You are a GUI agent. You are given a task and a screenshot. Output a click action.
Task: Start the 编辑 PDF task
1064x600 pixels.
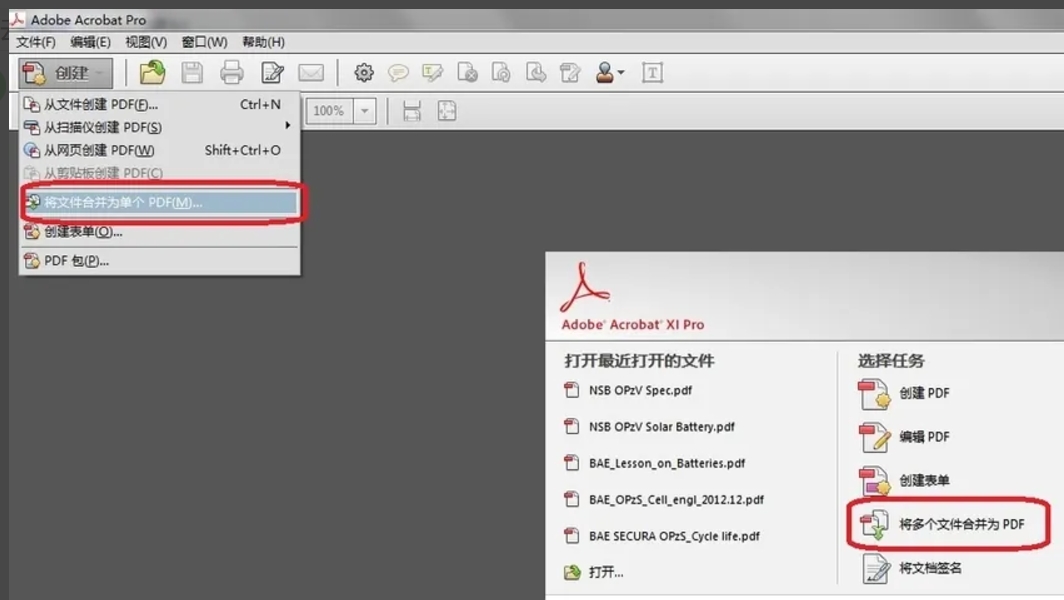[904, 436]
